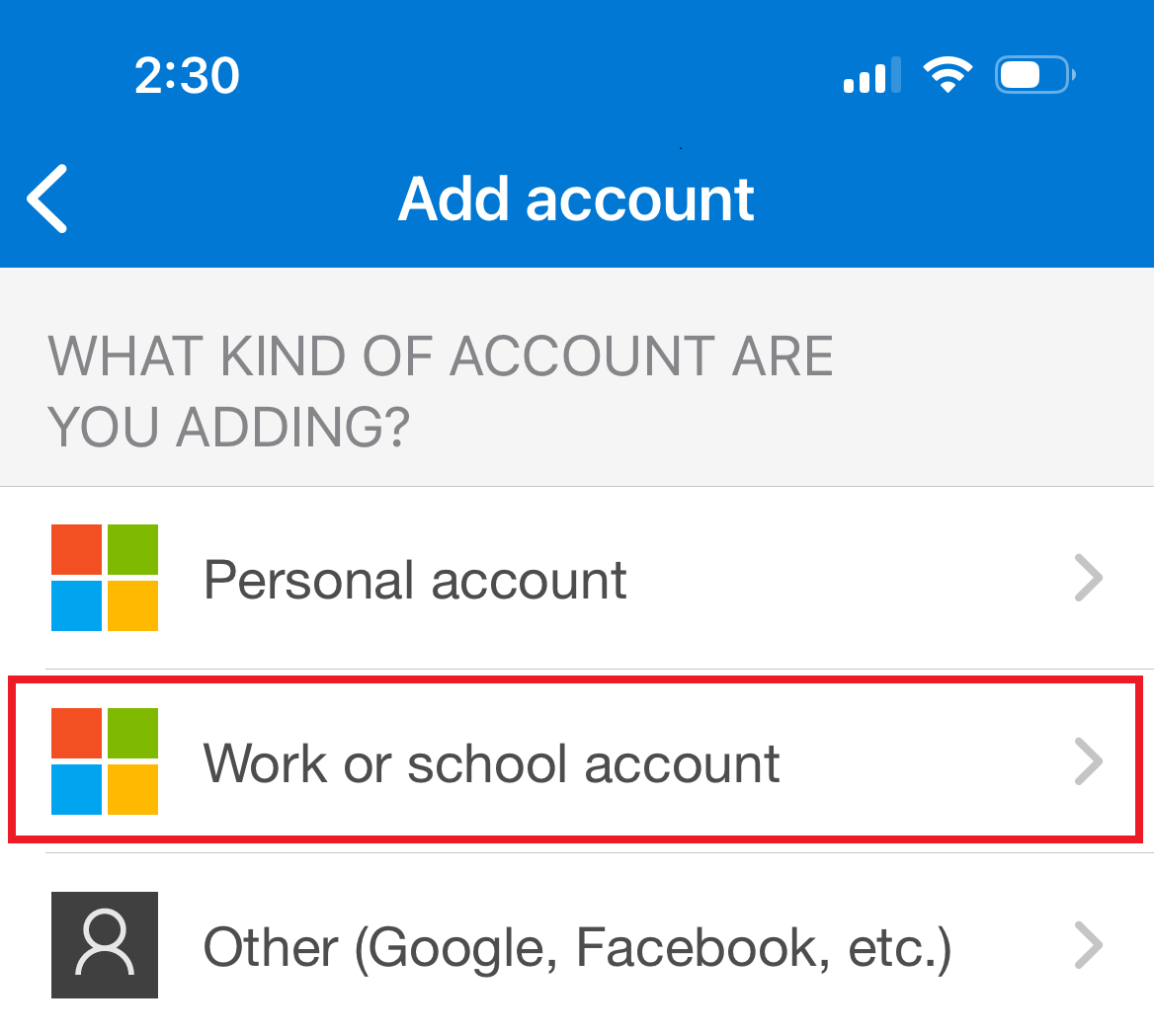The height and width of the screenshot is (1036, 1154).
Task: Tap the person silhouette icon beside Other
Action: pos(105,945)
